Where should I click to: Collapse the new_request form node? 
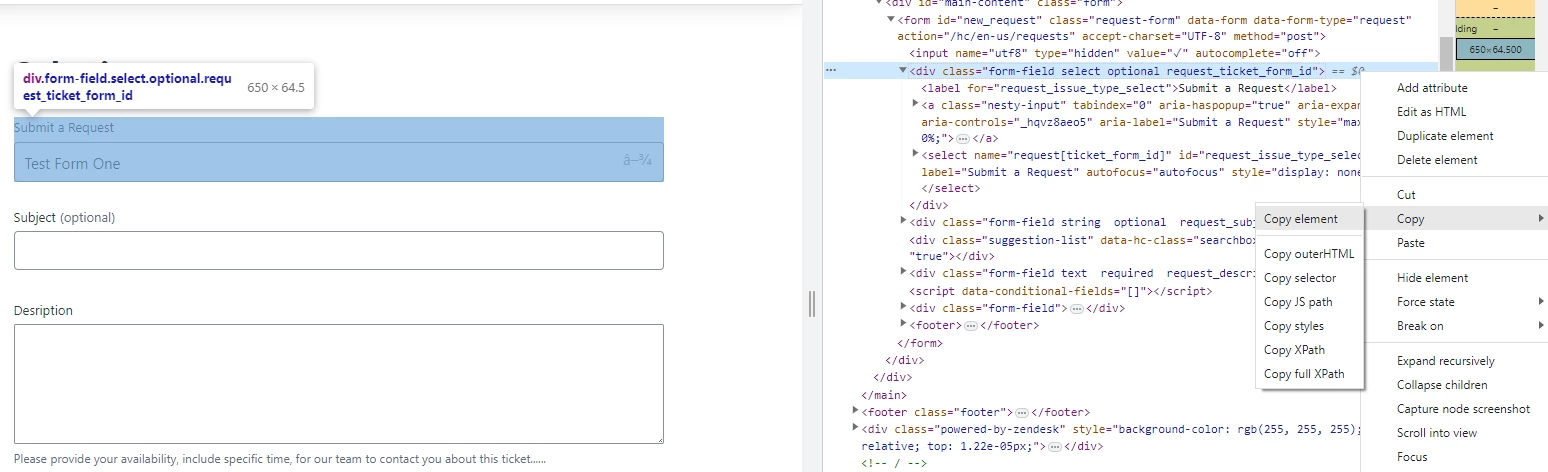pyautogui.click(x=891, y=20)
